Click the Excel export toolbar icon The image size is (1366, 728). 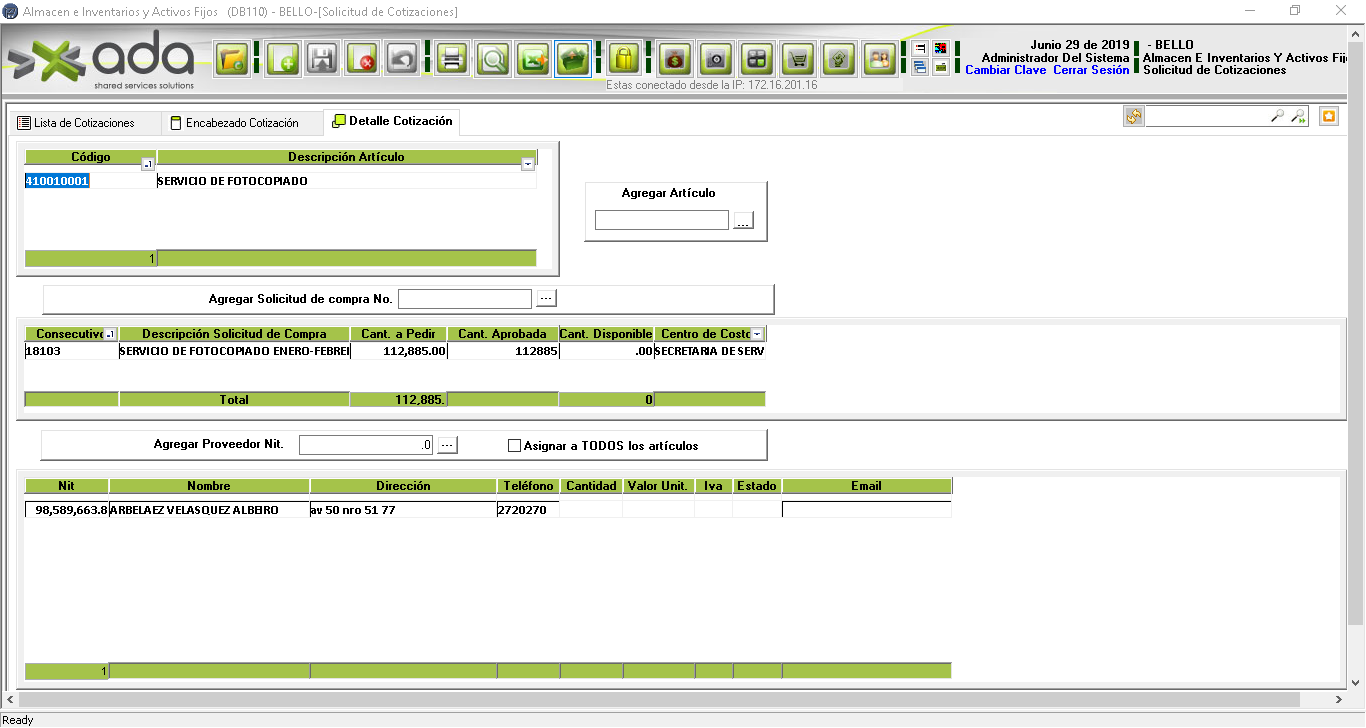(x=533, y=59)
